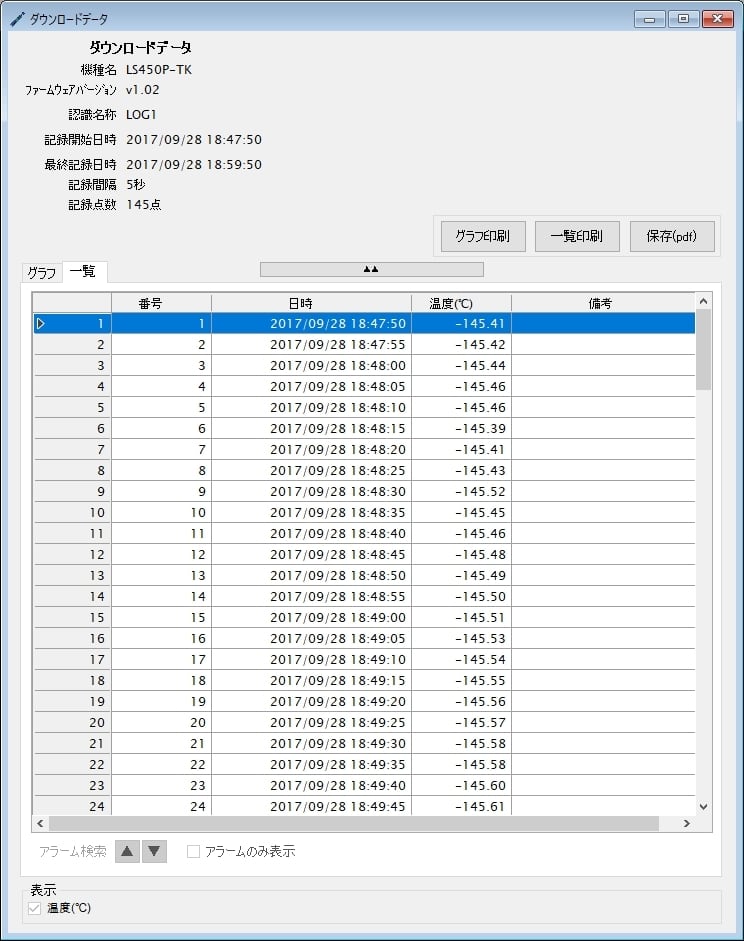Click date cell 2017/09/28 18:49:45
This screenshot has width=744, height=941.
click(x=311, y=806)
